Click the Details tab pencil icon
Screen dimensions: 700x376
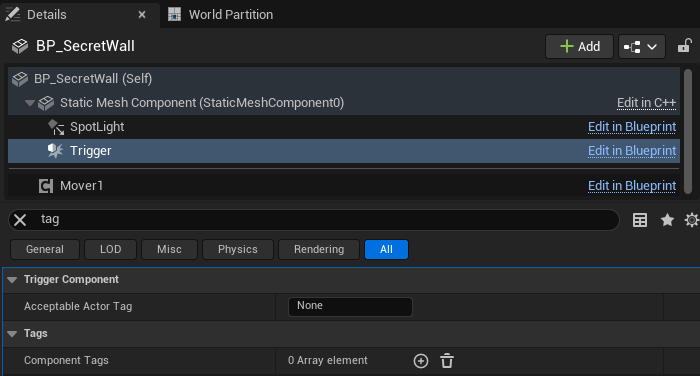pos(12,14)
